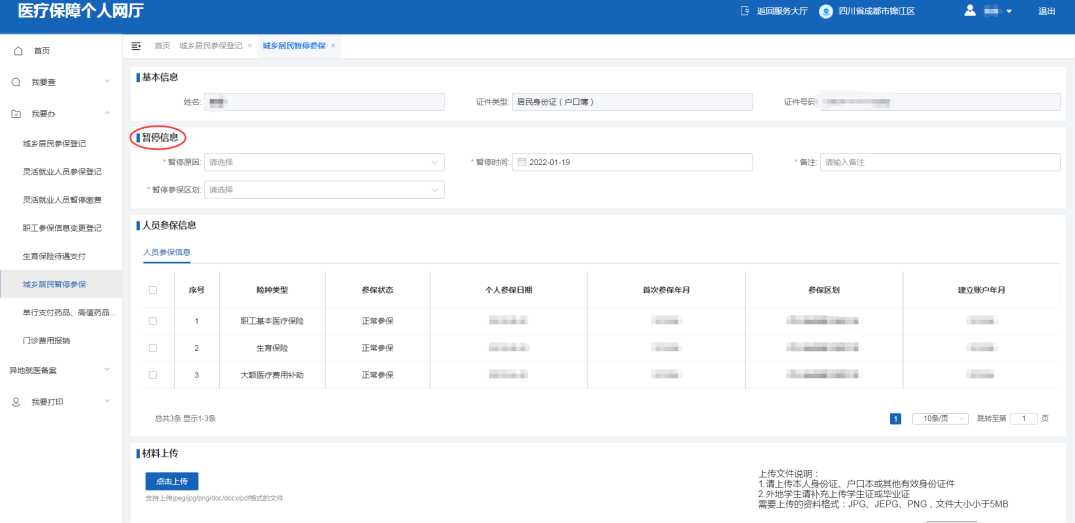Viewport: 1075px width, 523px height.
Task: Click the 参保状态 column header
Action: [378, 290]
